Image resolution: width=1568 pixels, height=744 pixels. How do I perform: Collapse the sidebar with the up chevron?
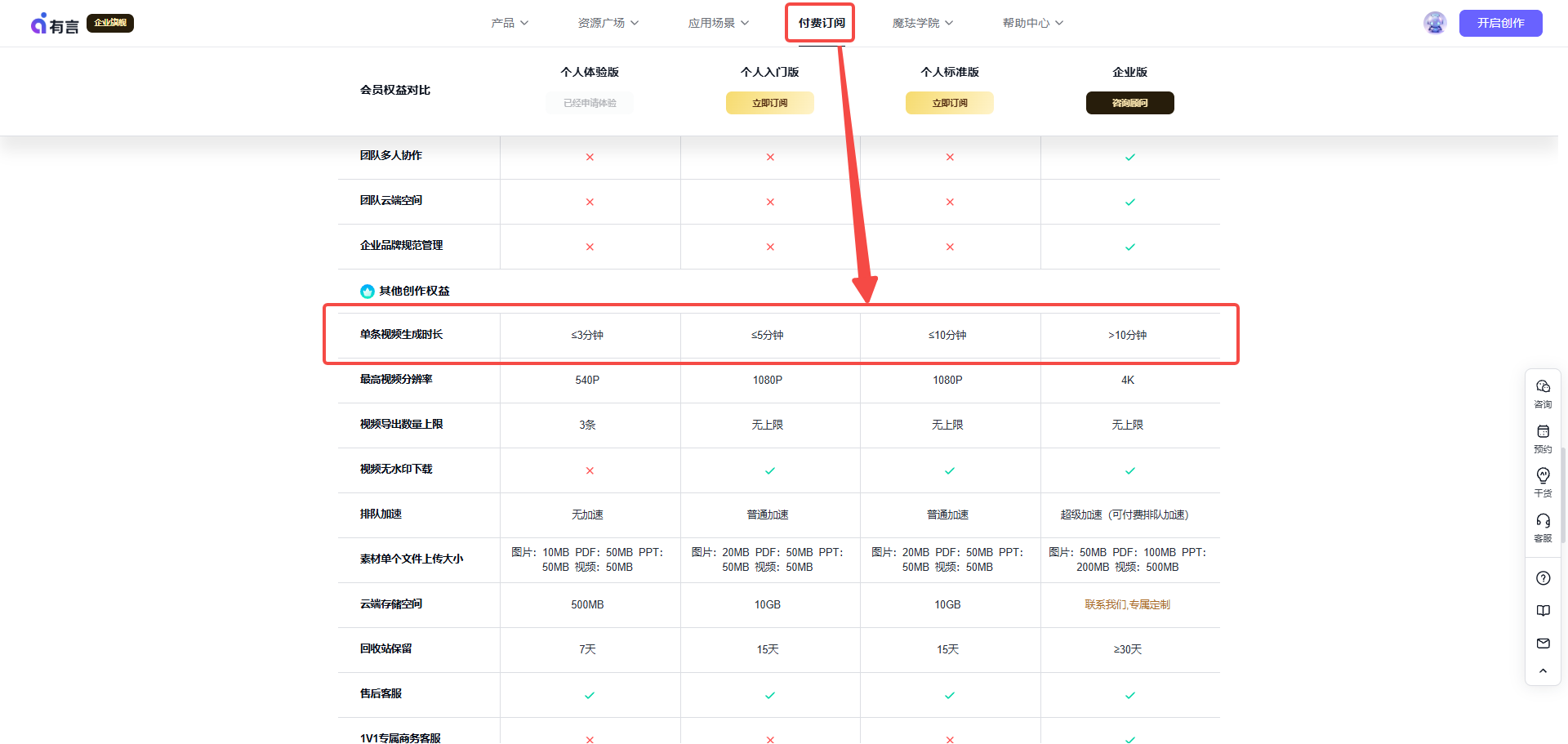[x=1543, y=670]
